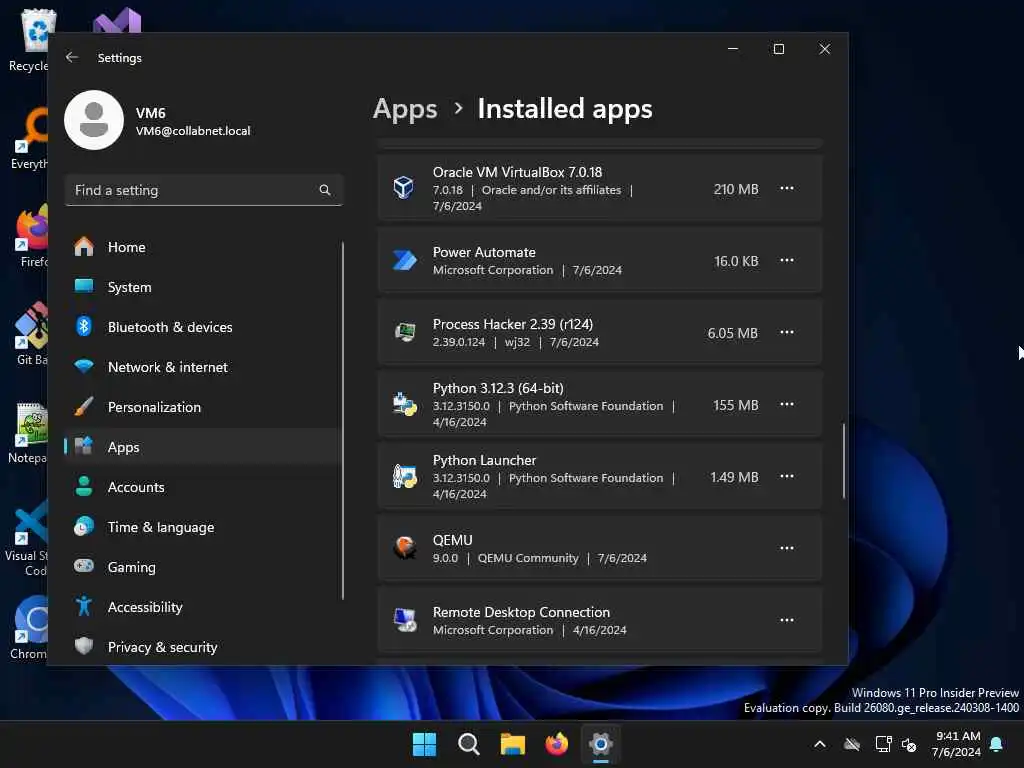Click the VM6 profile avatar
This screenshot has width=1024, height=768.
pyautogui.click(x=94, y=120)
